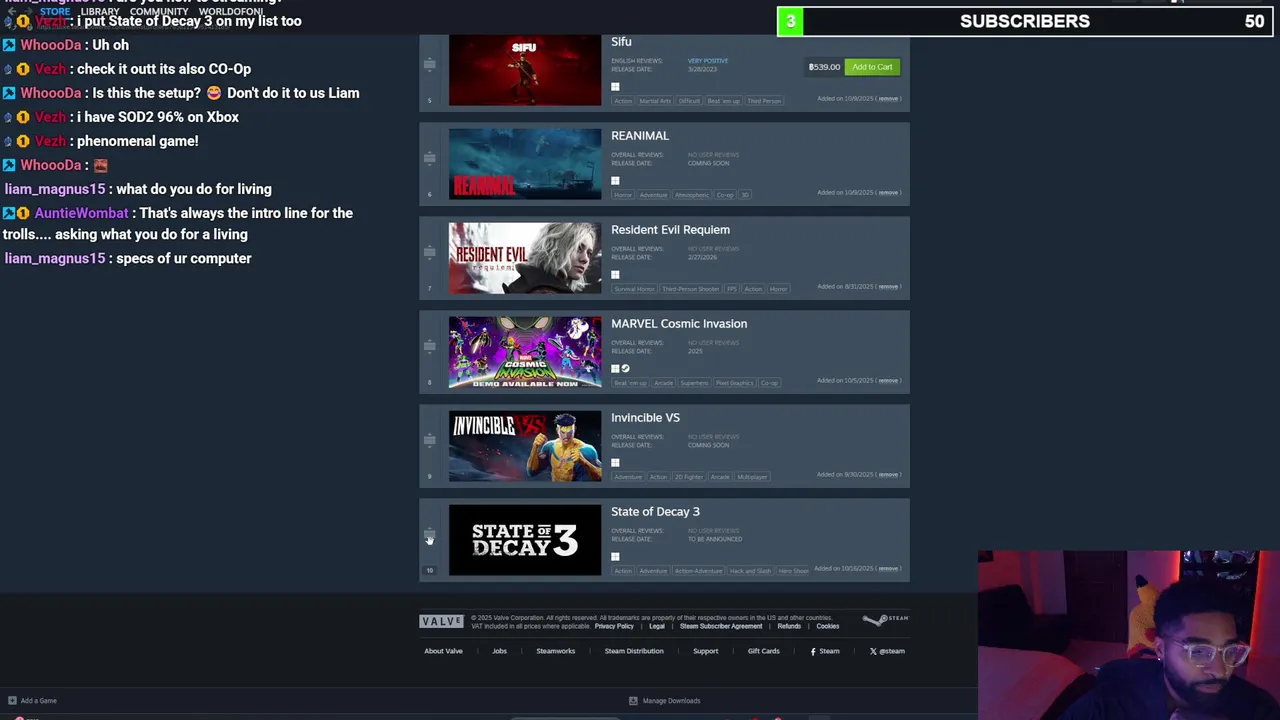This screenshot has height=720, width=1280.
Task: Click the REANIMAL row drag handle
Action: 429,158
